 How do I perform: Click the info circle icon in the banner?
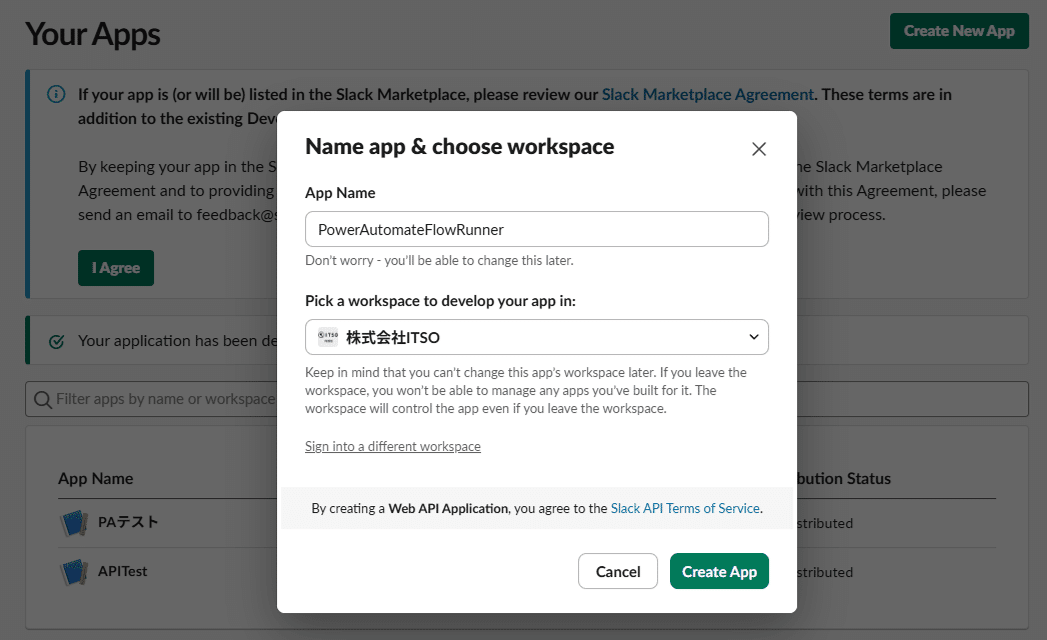[x=56, y=94]
